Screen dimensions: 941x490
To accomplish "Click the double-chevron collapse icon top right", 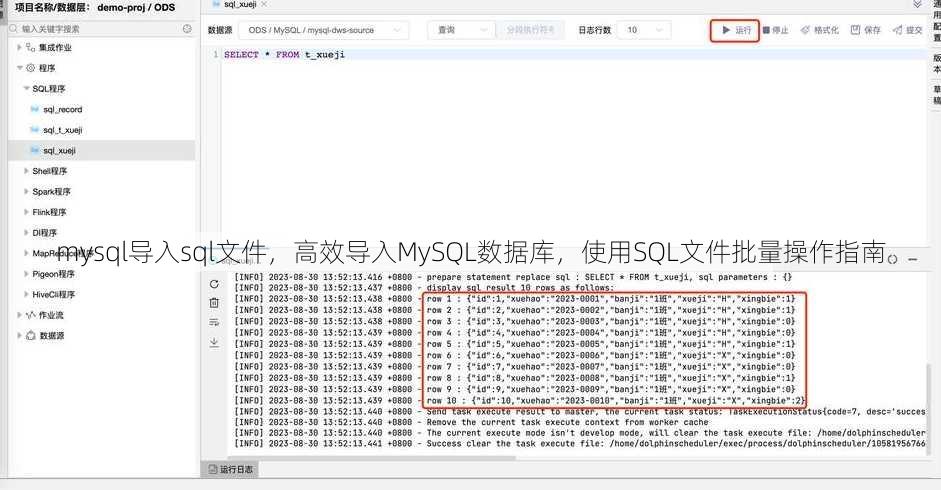I will (917, 5).
